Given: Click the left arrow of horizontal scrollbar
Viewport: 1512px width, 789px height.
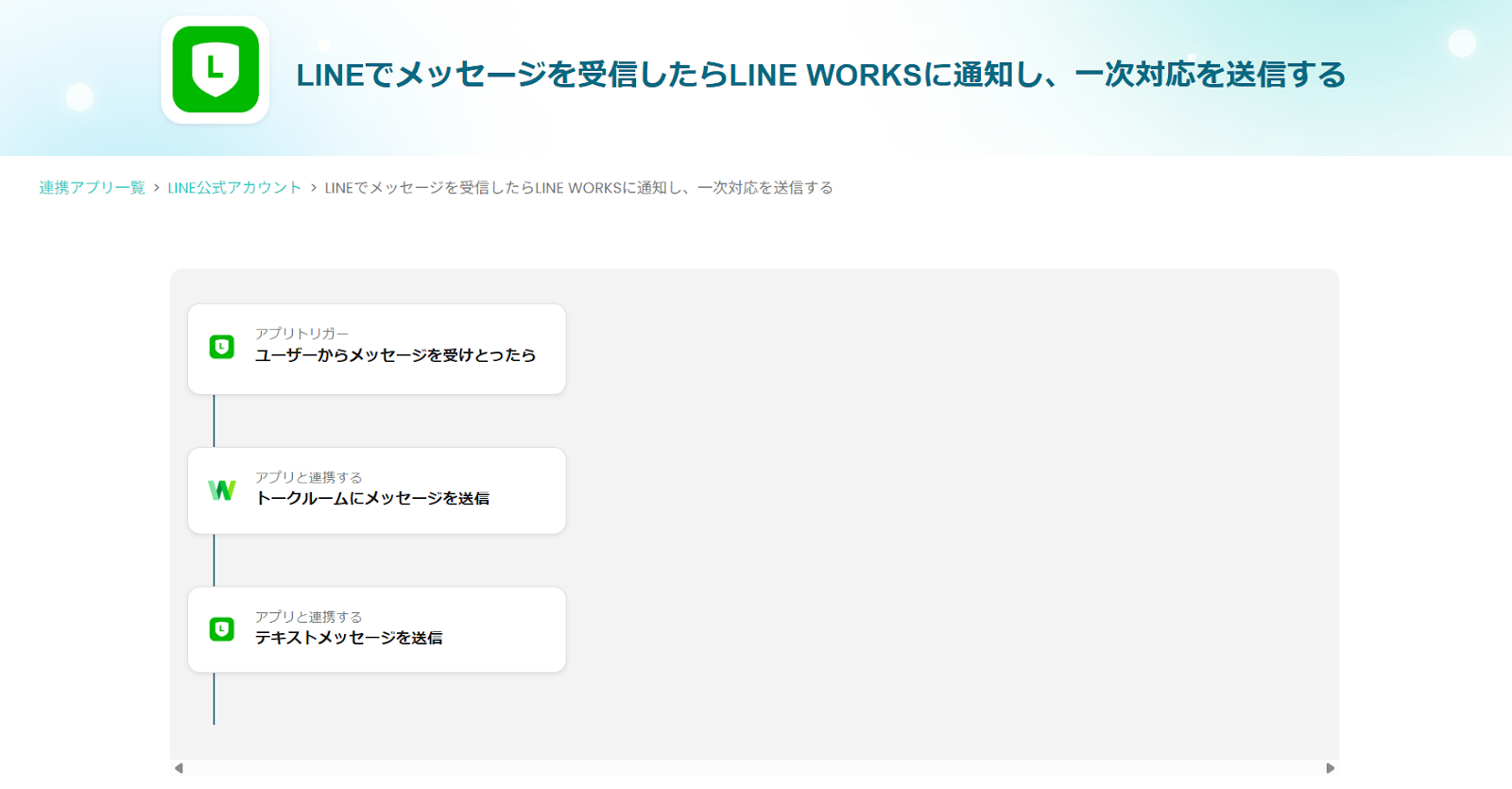Looking at the screenshot, I should point(179,768).
